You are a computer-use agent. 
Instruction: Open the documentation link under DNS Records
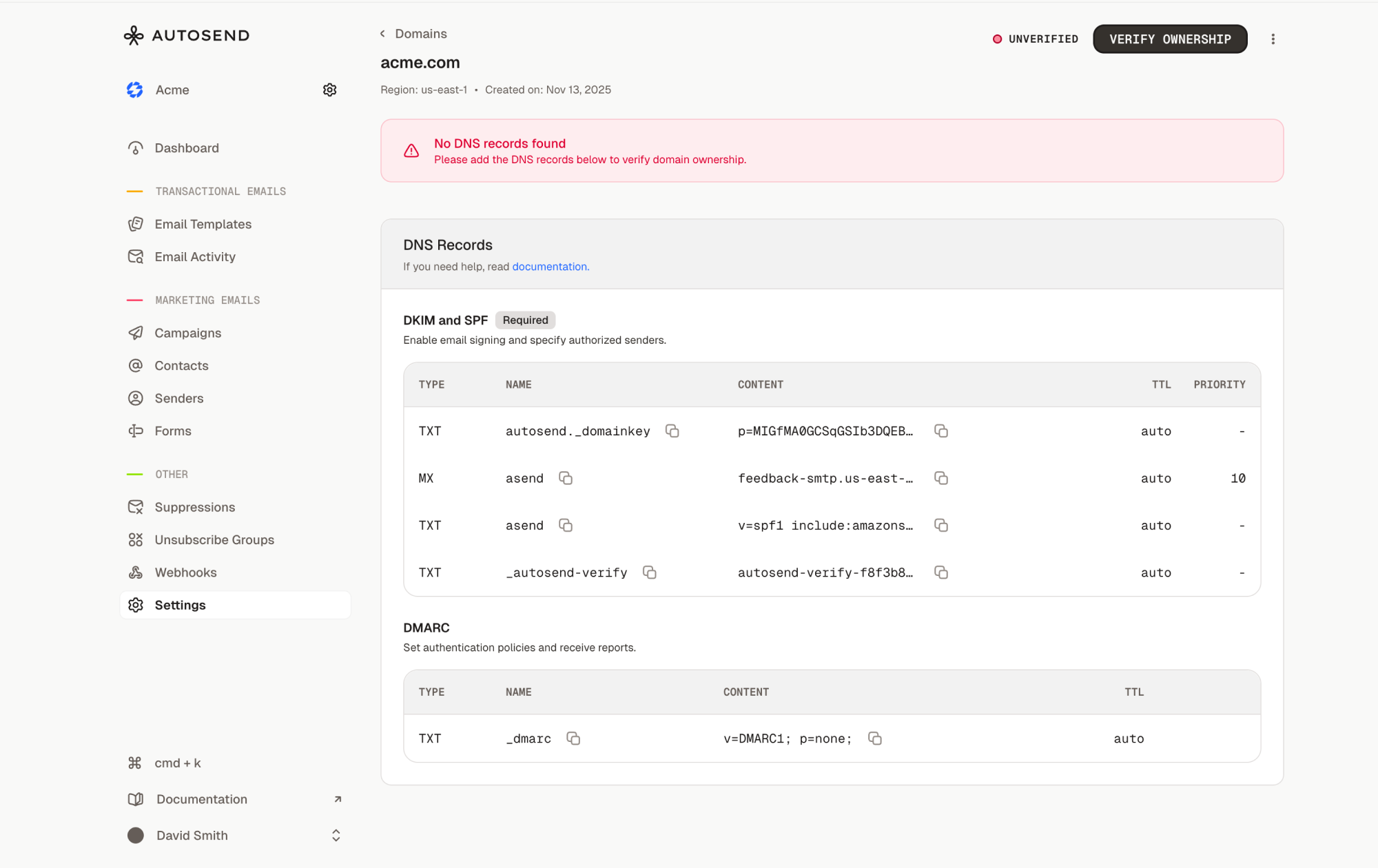pyautogui.click(x=550, y=267)
